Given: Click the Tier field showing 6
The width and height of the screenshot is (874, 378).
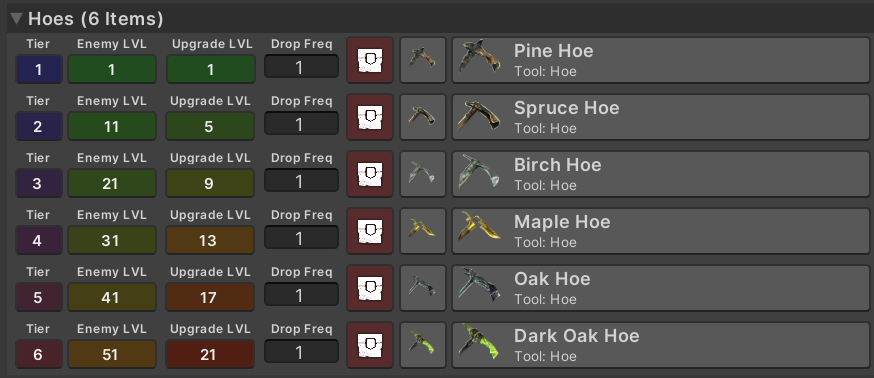Looking at the screenshot, I should (x=38, y=354).
